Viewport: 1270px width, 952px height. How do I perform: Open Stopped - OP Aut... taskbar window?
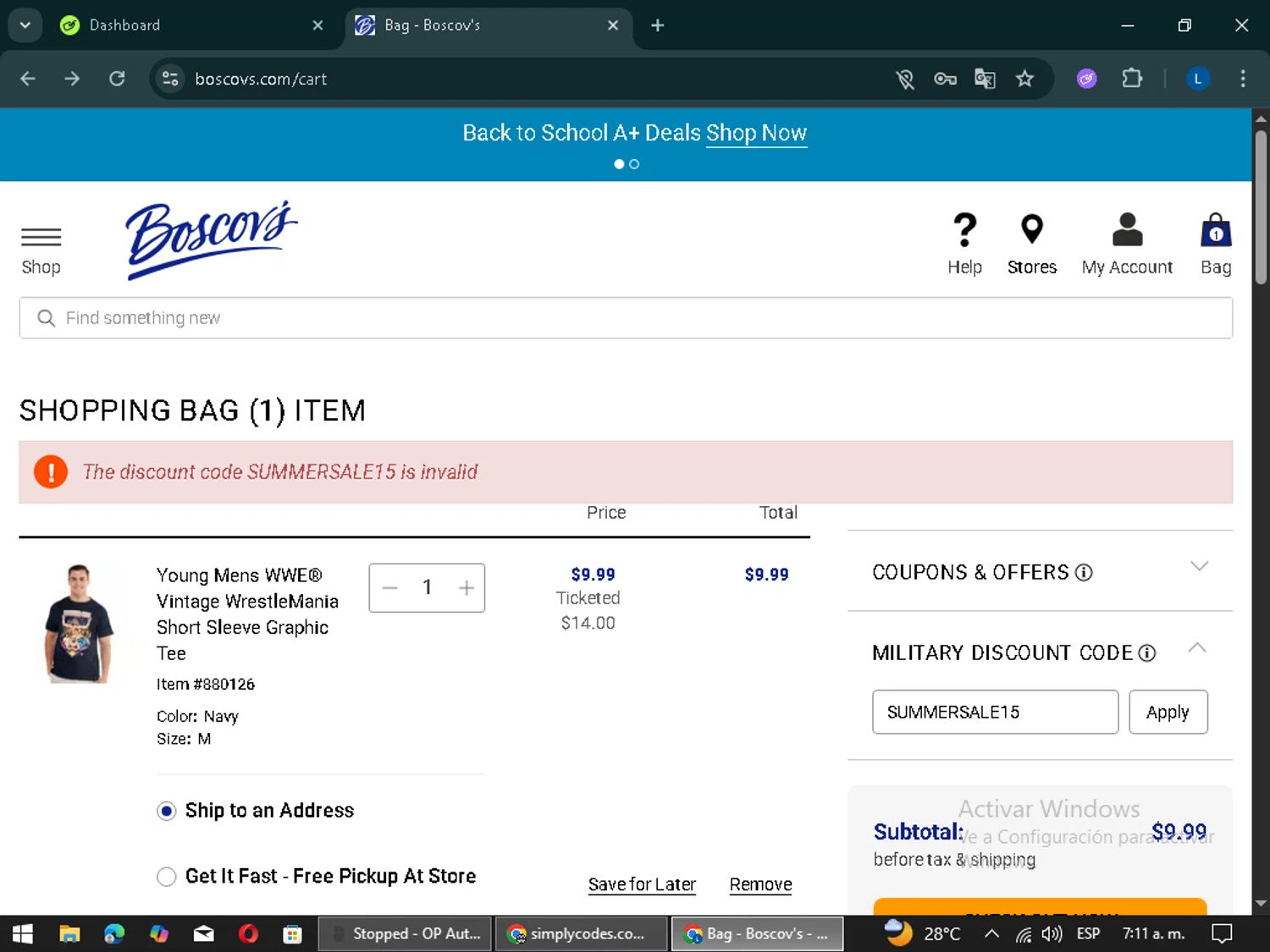tap(406, 933)
